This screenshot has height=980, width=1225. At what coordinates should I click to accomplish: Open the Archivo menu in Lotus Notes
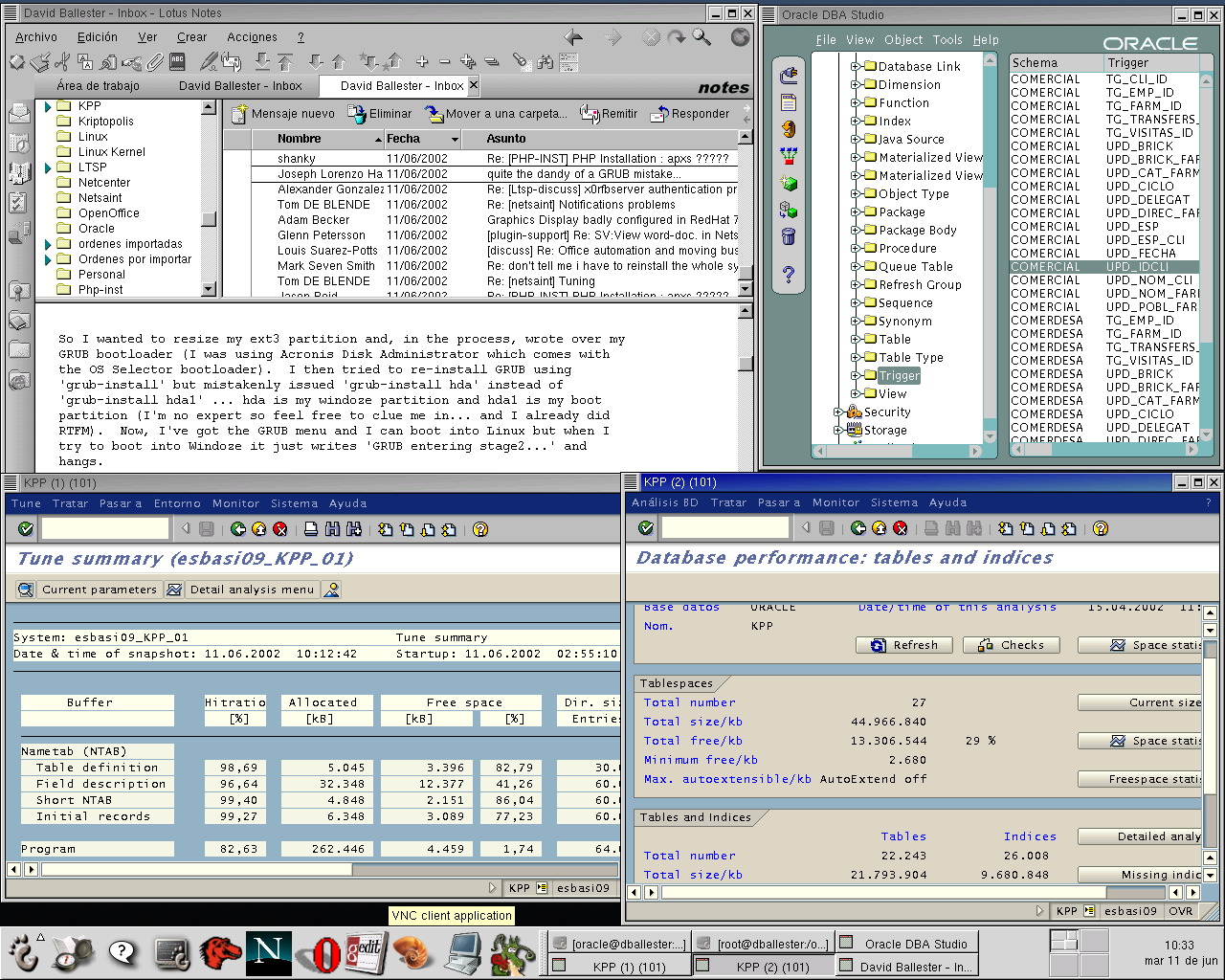pos(36,37)
